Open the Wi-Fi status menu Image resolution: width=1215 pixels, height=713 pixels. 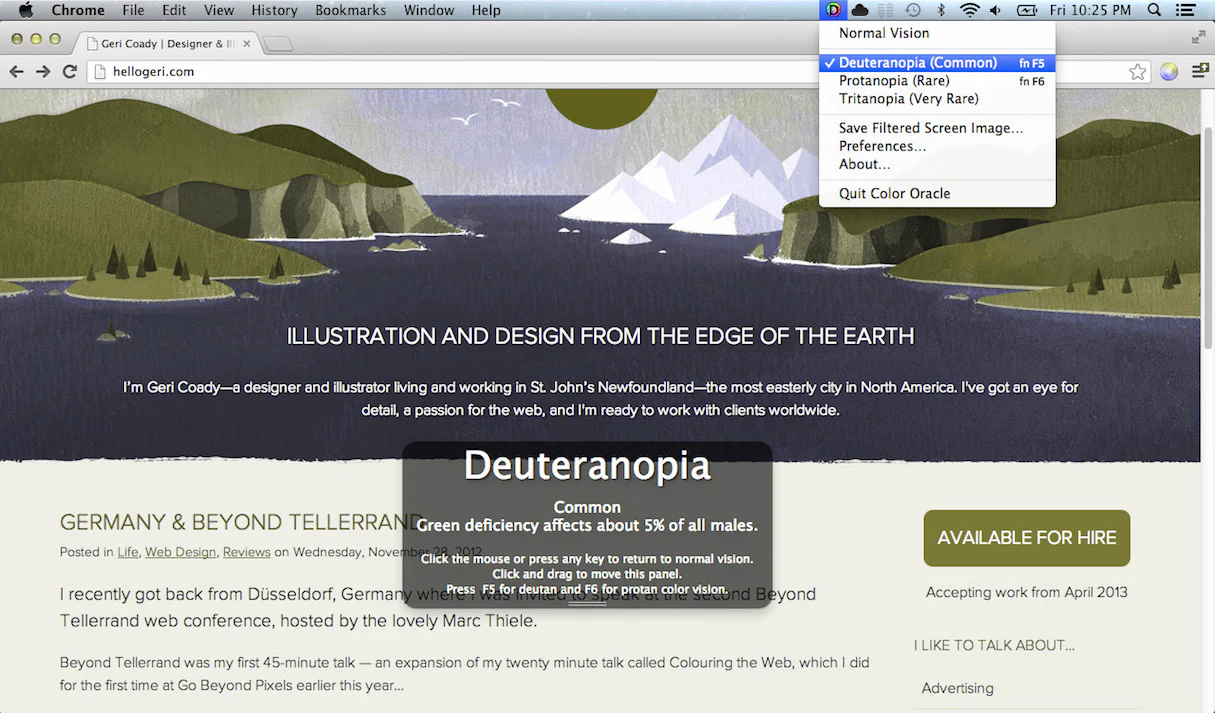tap(967, 10)
